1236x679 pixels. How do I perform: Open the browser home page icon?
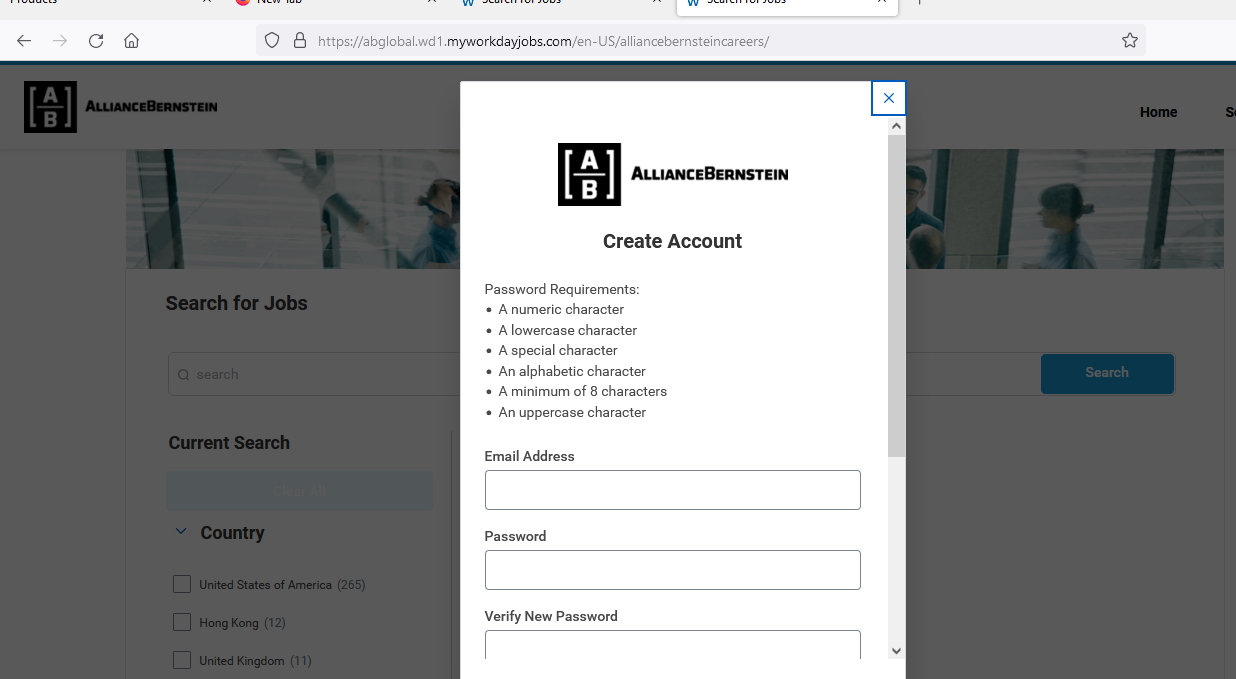point(131,41)
